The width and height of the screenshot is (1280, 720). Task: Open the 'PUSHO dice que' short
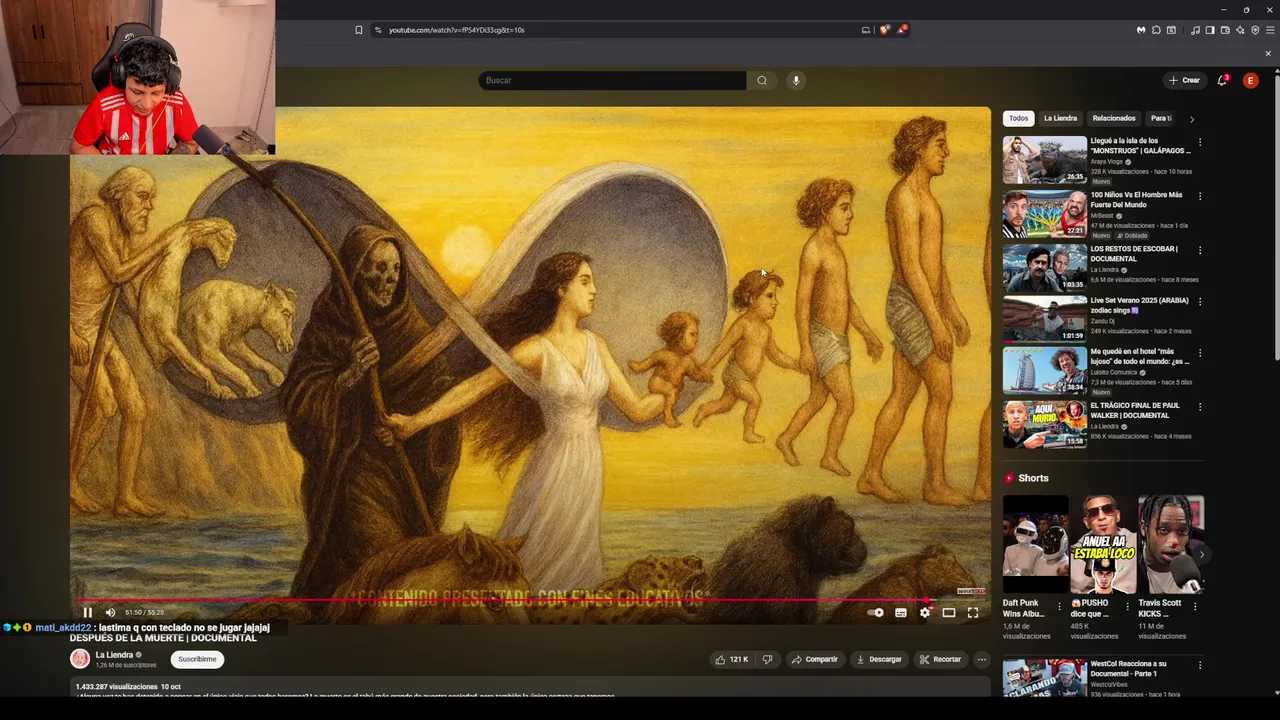coord(1103,545)
